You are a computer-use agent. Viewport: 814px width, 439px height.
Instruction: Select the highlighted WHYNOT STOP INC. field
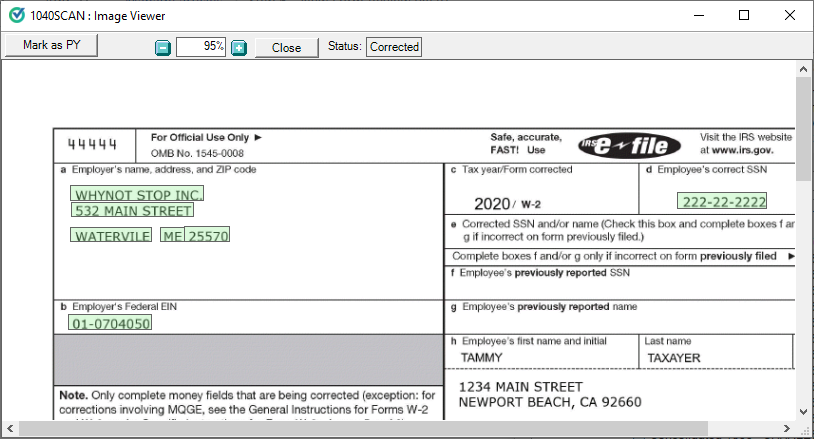click(x=138, y=194)
